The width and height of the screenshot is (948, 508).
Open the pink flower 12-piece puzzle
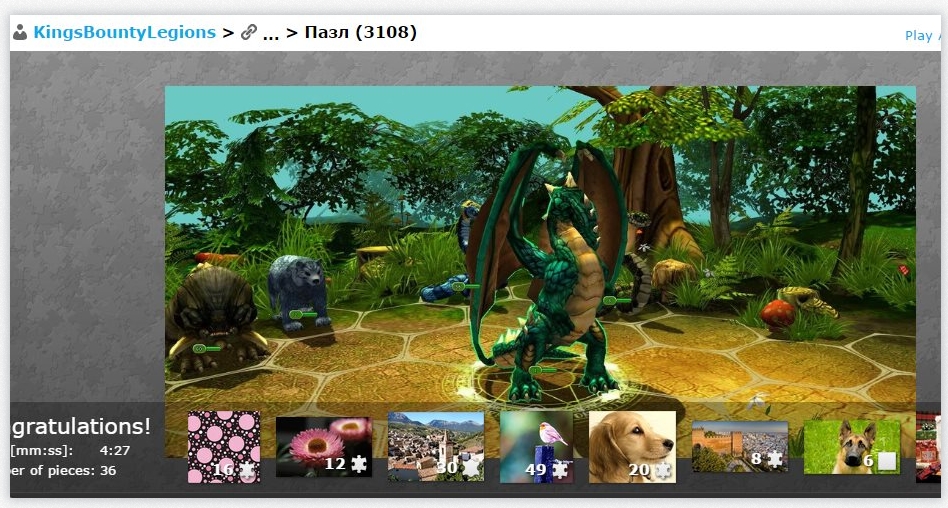[324, 446]
